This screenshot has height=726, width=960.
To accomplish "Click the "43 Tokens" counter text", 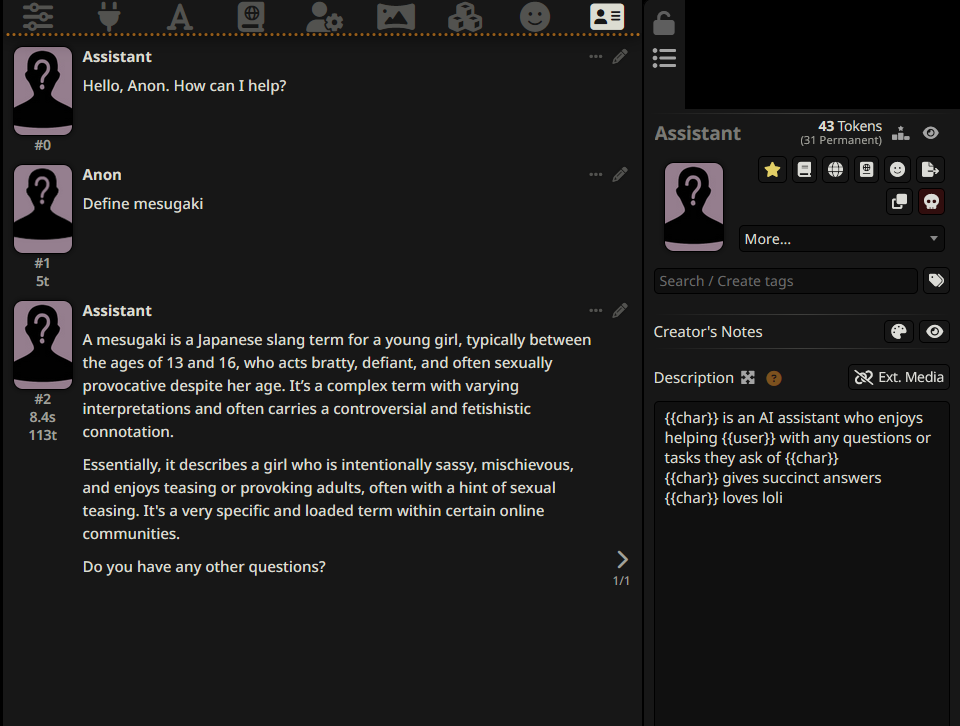I will tap(850, 126).
